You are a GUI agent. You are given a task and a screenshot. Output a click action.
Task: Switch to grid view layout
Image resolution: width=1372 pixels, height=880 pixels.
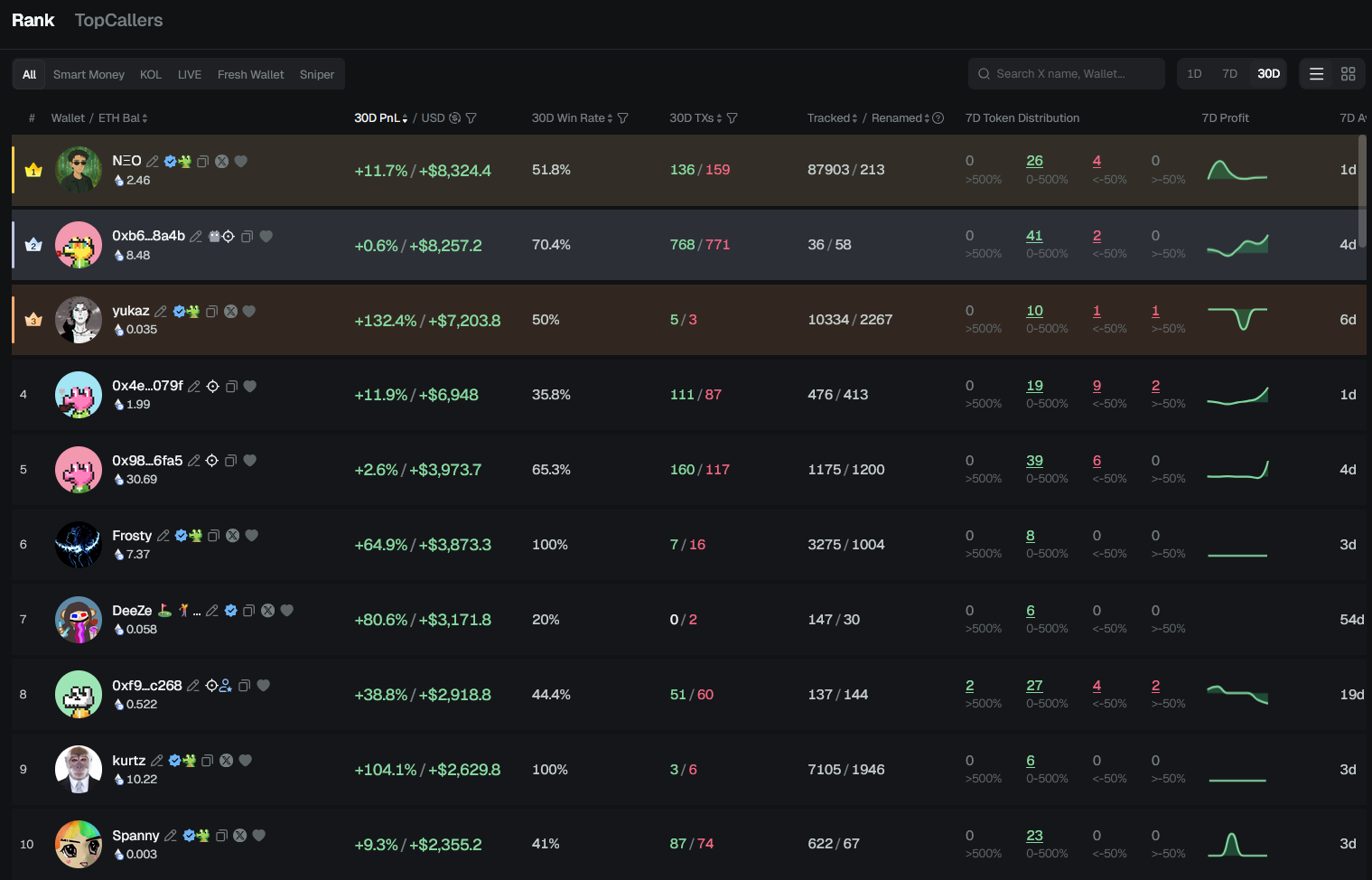[1349, 74]
